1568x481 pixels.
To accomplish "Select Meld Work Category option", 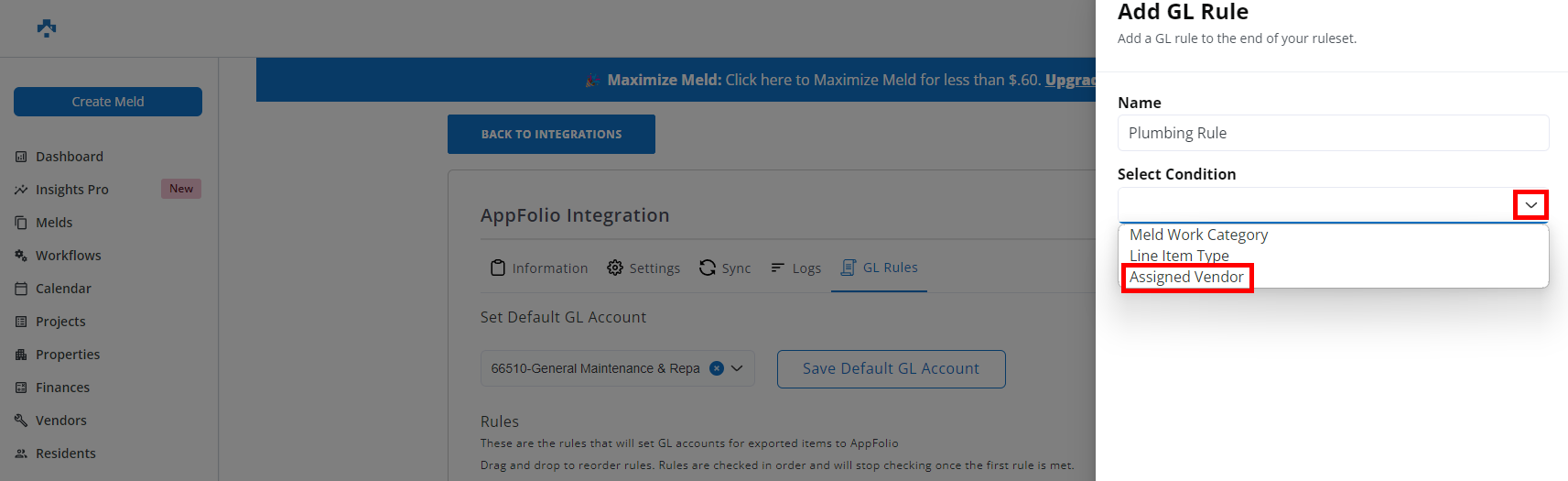I will 1198,235.
